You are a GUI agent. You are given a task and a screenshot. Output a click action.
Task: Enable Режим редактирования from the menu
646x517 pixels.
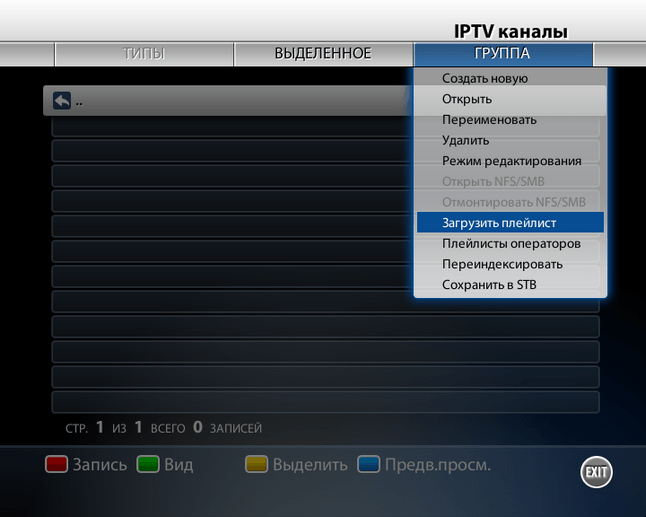510,161
